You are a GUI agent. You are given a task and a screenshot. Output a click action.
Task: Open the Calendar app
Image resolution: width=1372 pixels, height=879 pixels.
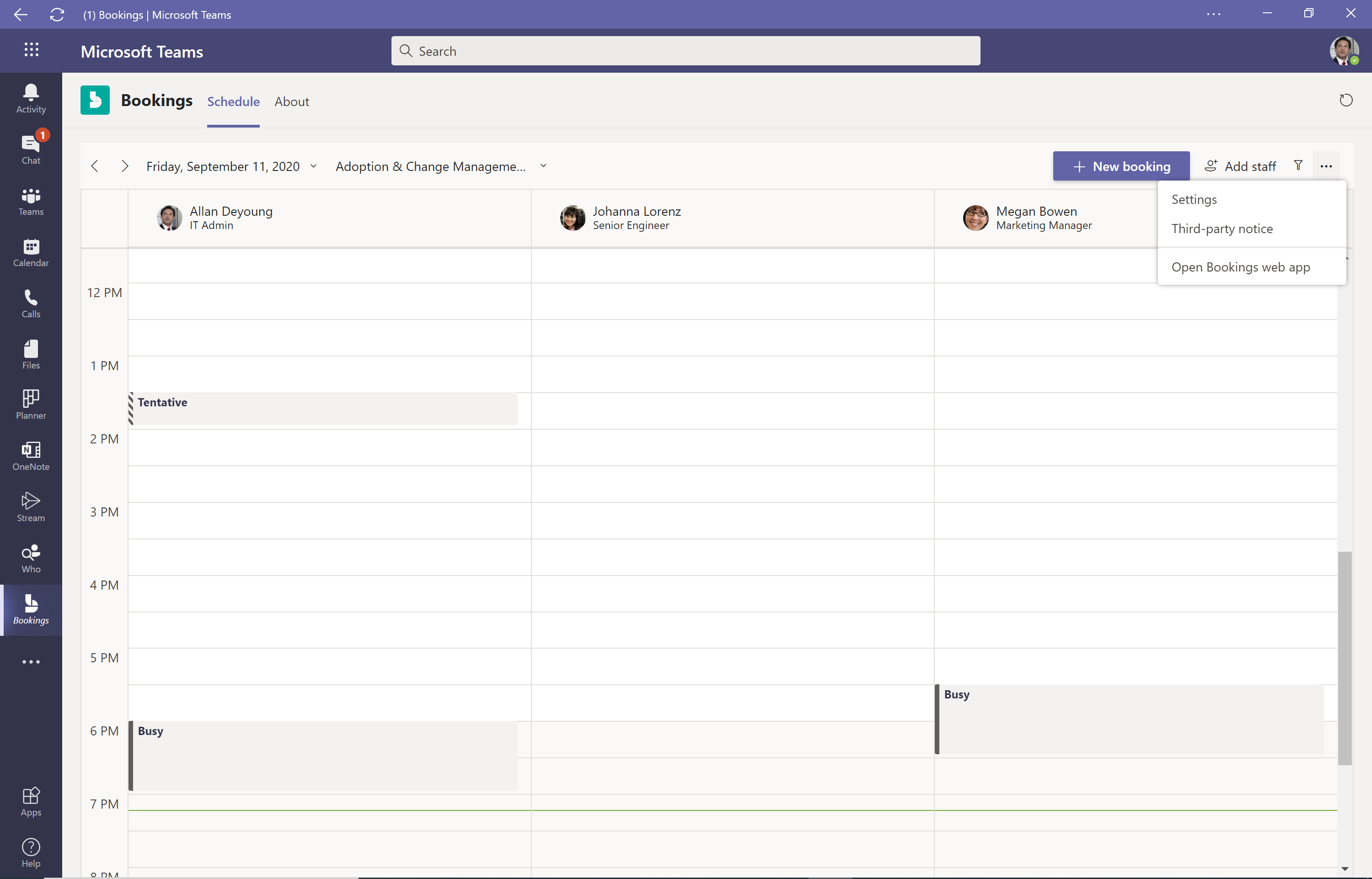30,251
